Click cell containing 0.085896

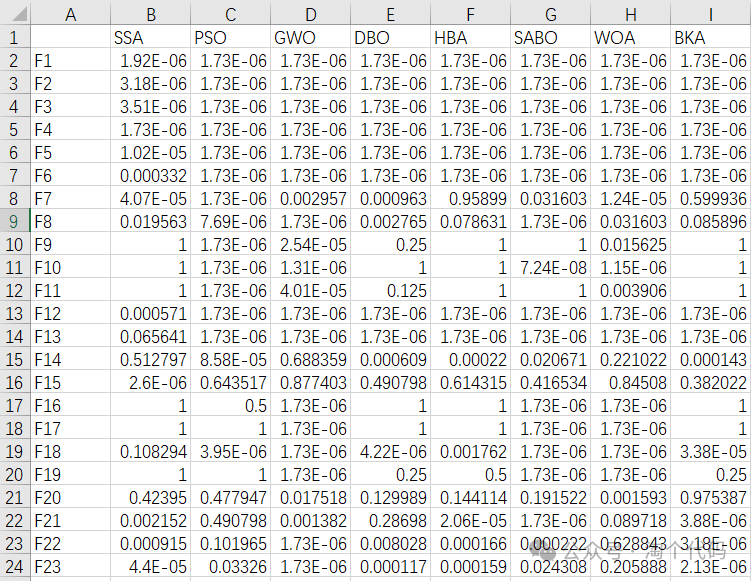click(711, 221)
